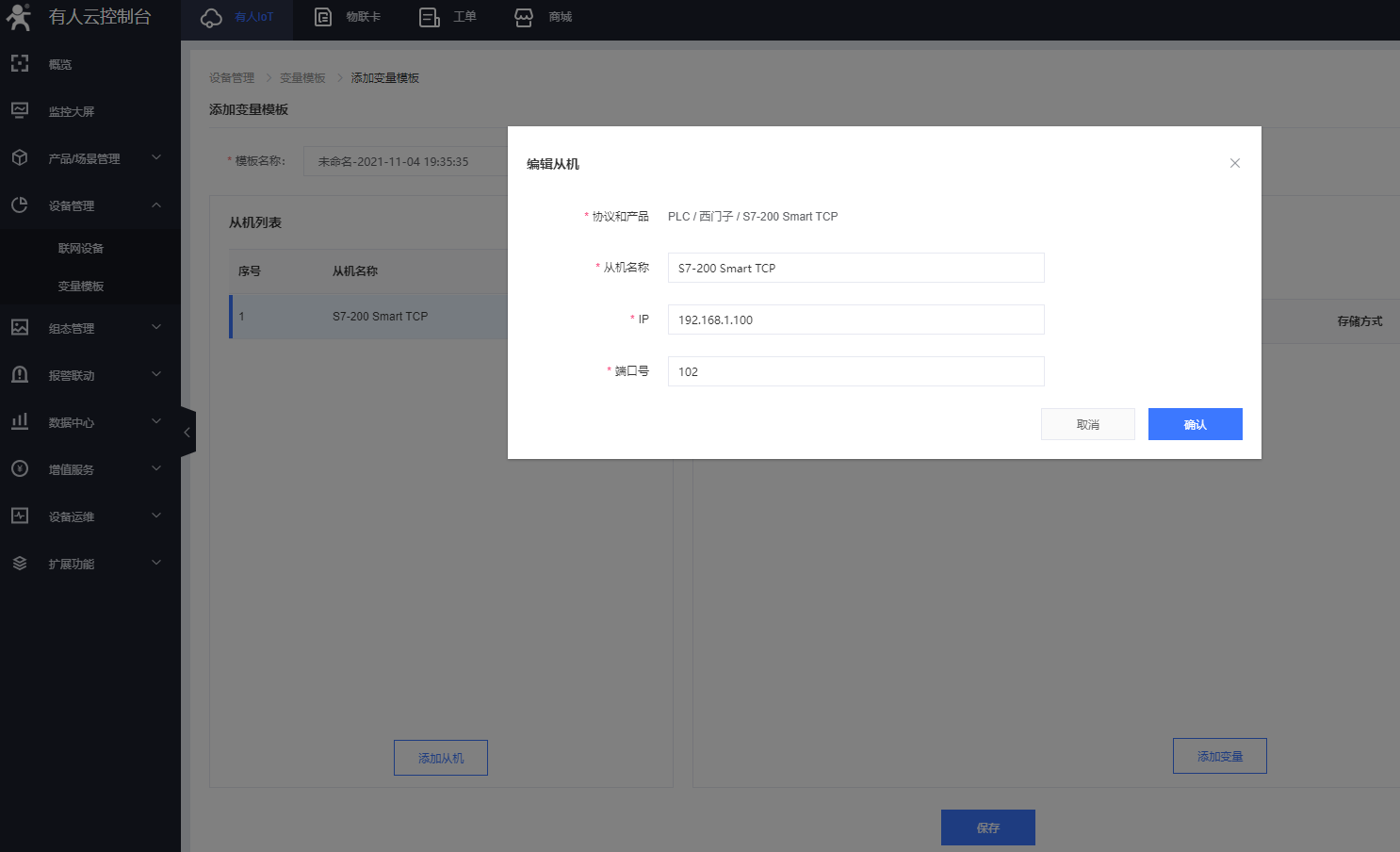Select 联网设备 in the sidebar submenu
This screenshot has width=1400, height=852.
[81, 249]
